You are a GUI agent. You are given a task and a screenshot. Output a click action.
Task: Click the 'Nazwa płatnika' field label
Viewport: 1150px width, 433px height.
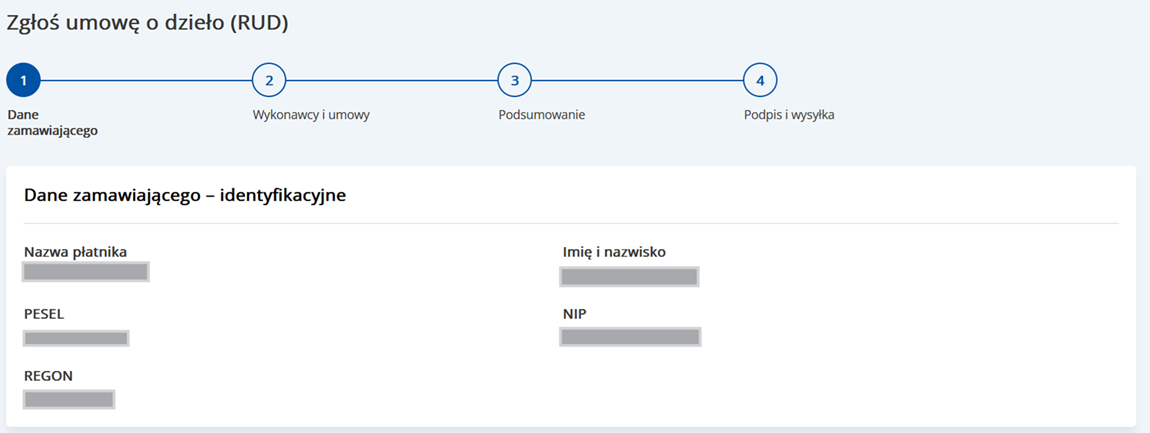(75, 251)
